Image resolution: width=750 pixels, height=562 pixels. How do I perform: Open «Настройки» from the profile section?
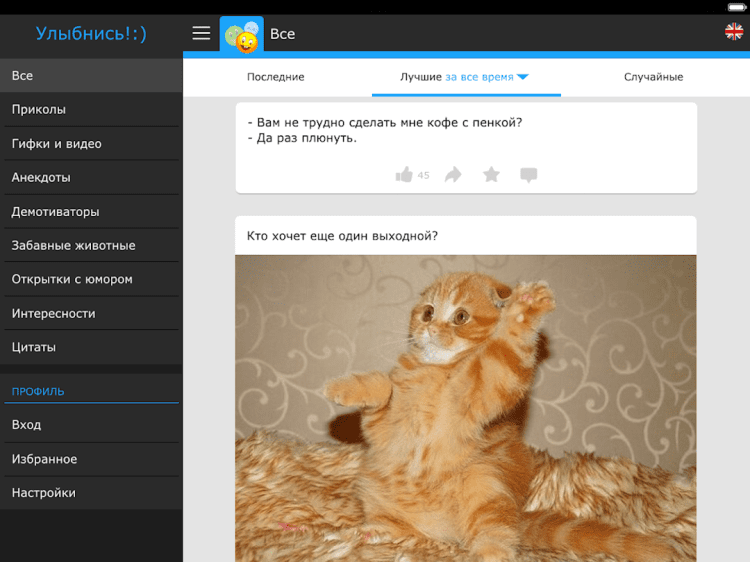(44, 493)
